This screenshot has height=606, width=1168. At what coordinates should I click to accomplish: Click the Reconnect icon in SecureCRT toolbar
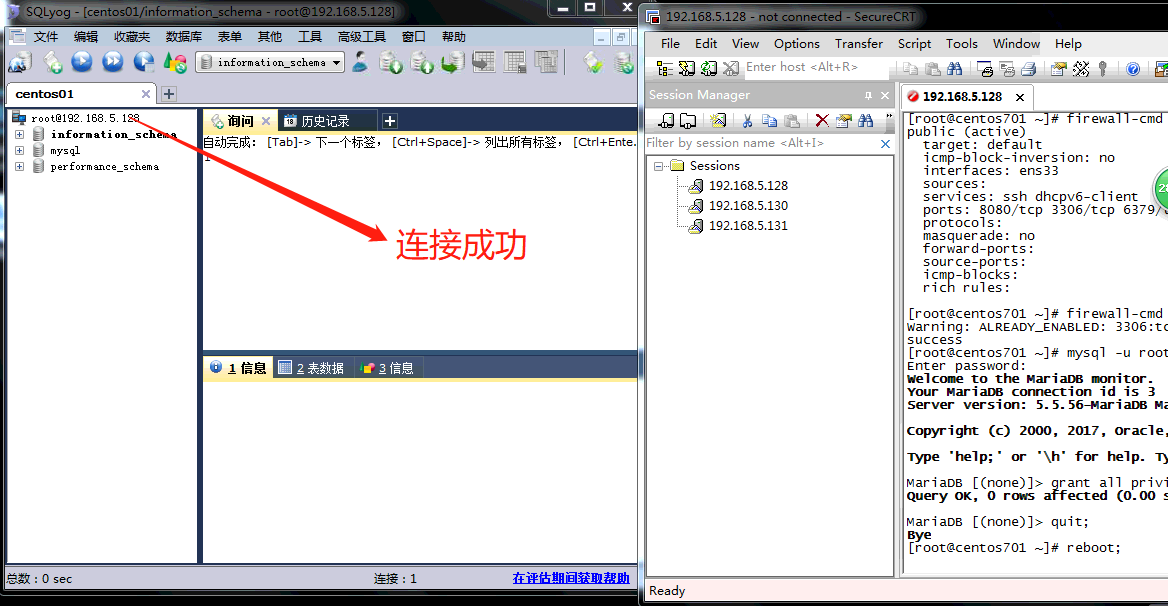click(x=708, y=68)
